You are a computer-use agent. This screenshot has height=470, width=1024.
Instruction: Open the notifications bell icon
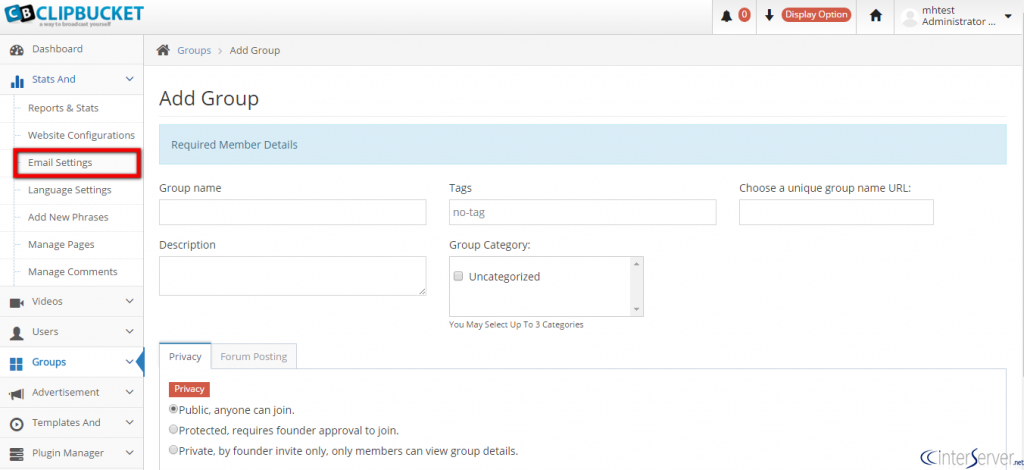click(726, 16)
